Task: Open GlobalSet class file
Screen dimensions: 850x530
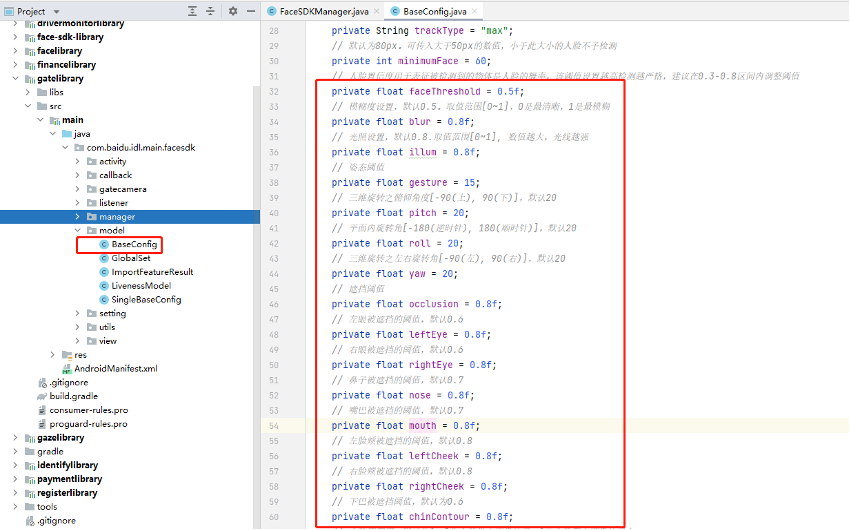Action: click(131, 258)
